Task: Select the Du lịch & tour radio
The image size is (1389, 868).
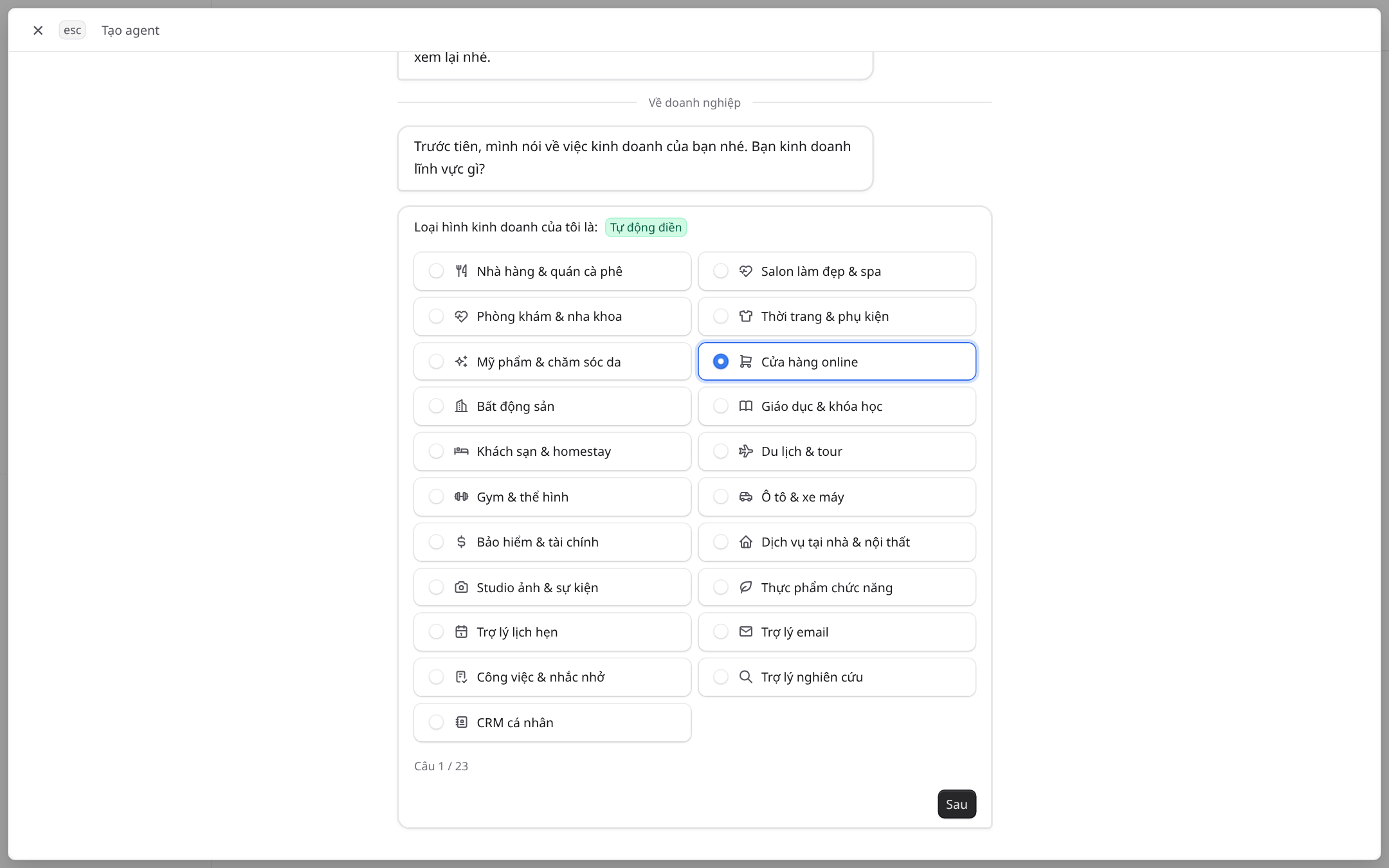Action: click(x=721, y=451)
